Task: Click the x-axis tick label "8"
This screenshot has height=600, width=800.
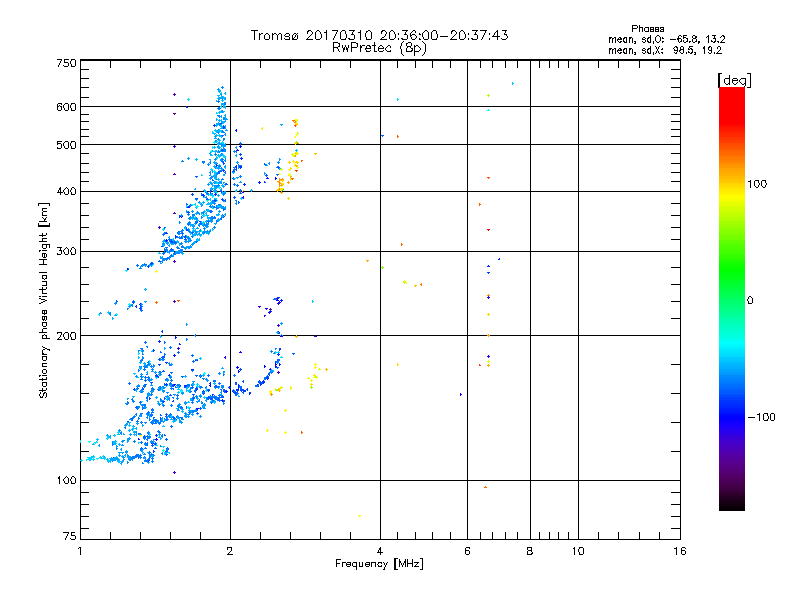Action: pyautogui.click(x=530, y=551)
